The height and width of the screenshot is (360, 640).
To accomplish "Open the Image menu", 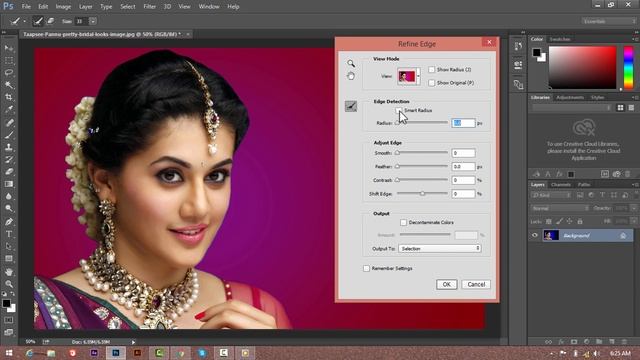I will [63, 7].
